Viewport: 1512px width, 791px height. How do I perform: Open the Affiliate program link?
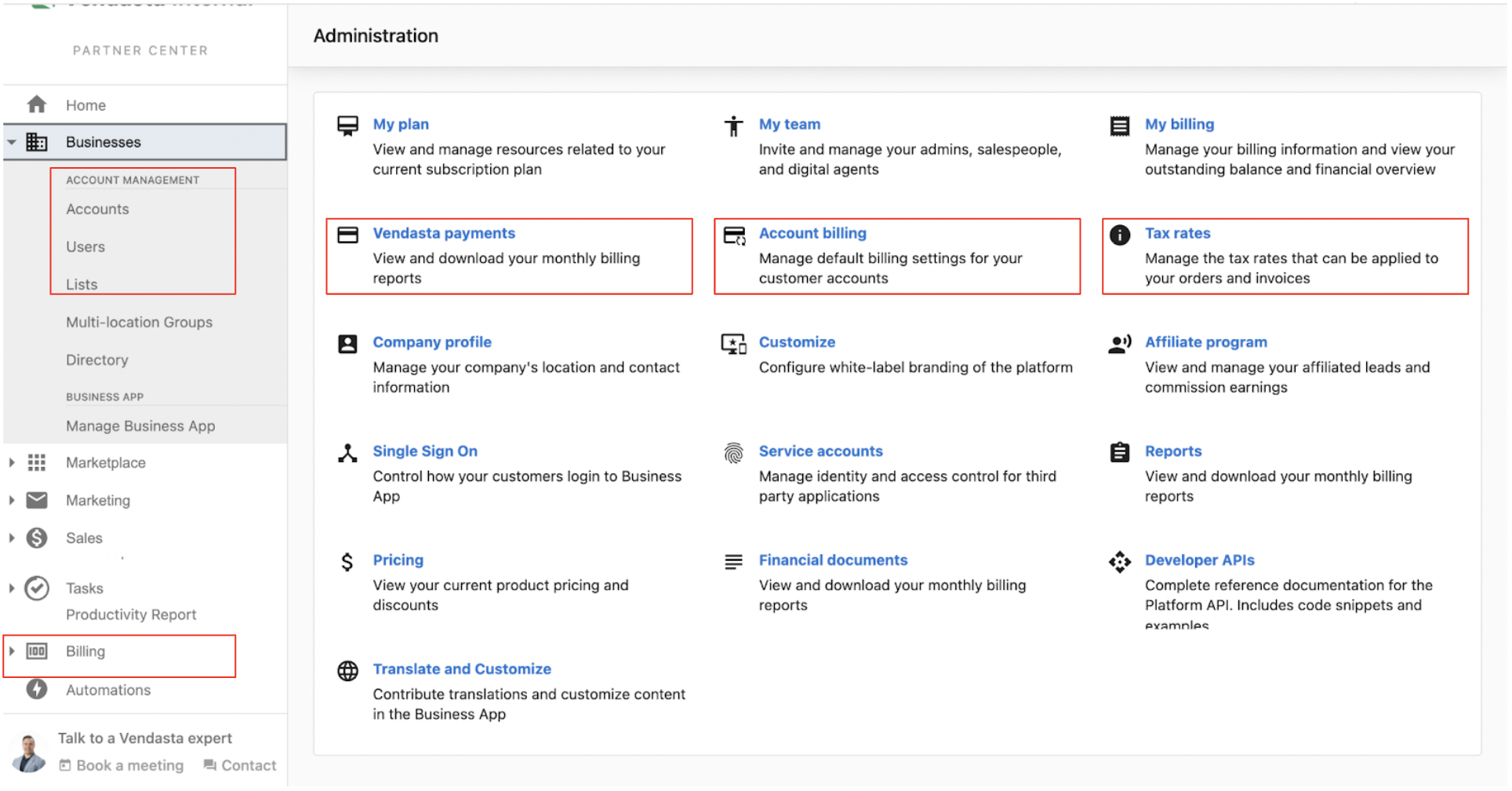[x=1206, y=343]
